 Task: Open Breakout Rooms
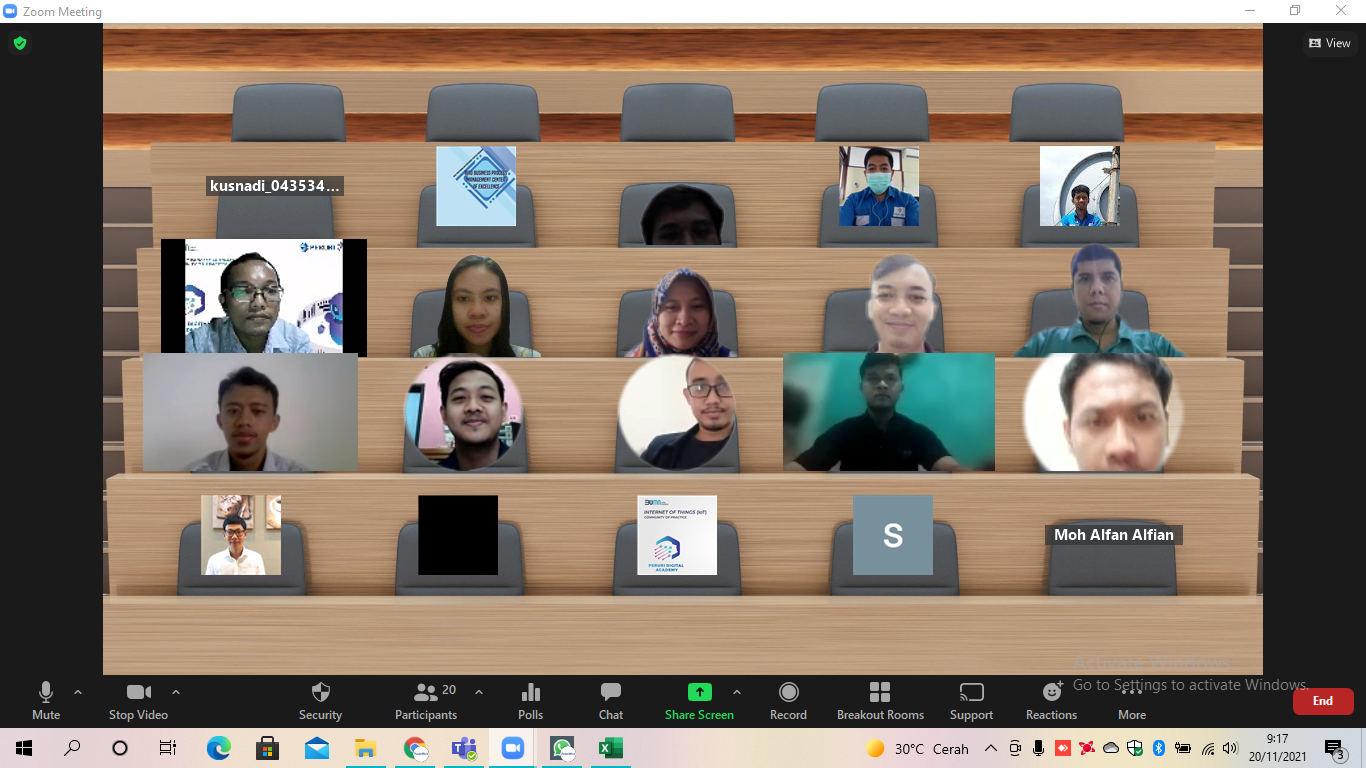pyautogui.click(x=880, y=700)
